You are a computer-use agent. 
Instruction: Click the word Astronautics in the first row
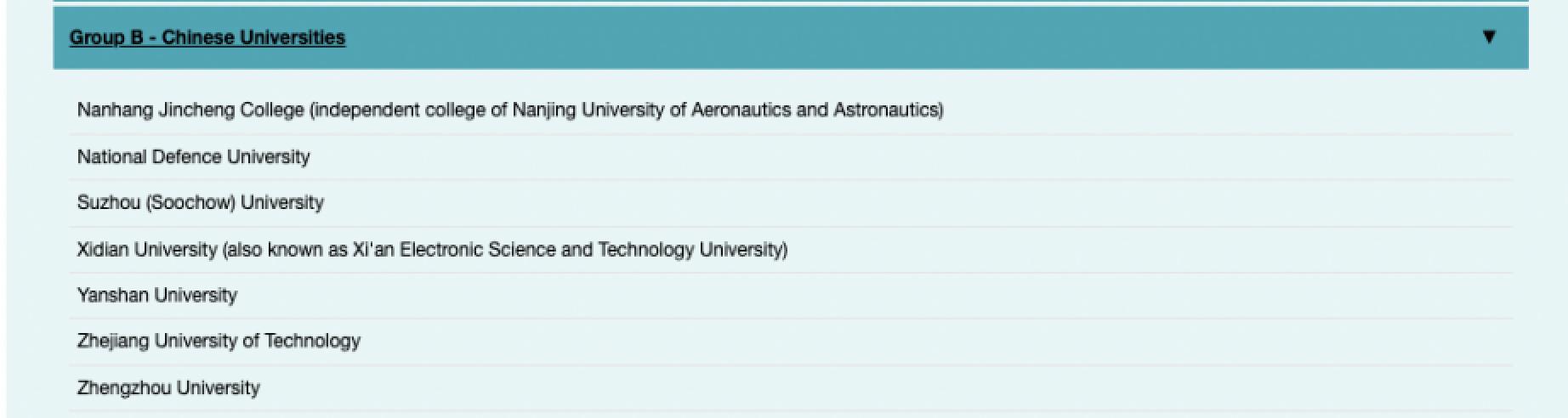(x=886, y=110)
